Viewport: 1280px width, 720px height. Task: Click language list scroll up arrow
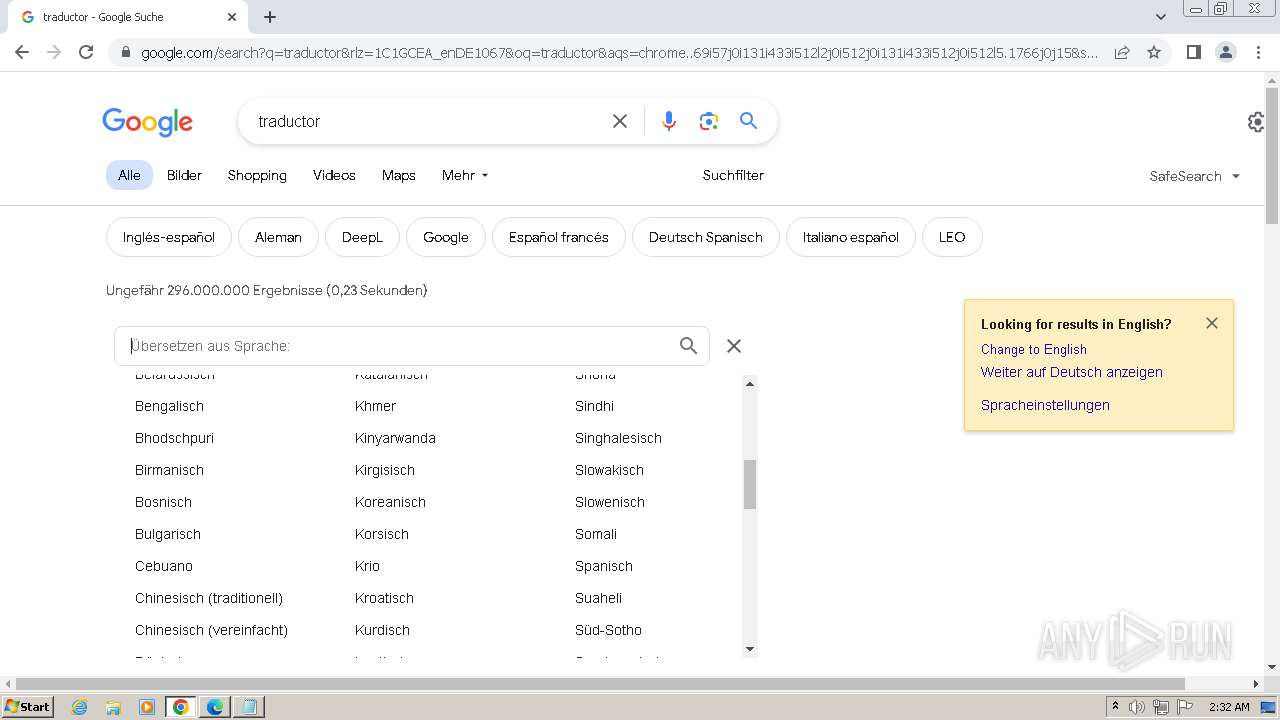750,383
